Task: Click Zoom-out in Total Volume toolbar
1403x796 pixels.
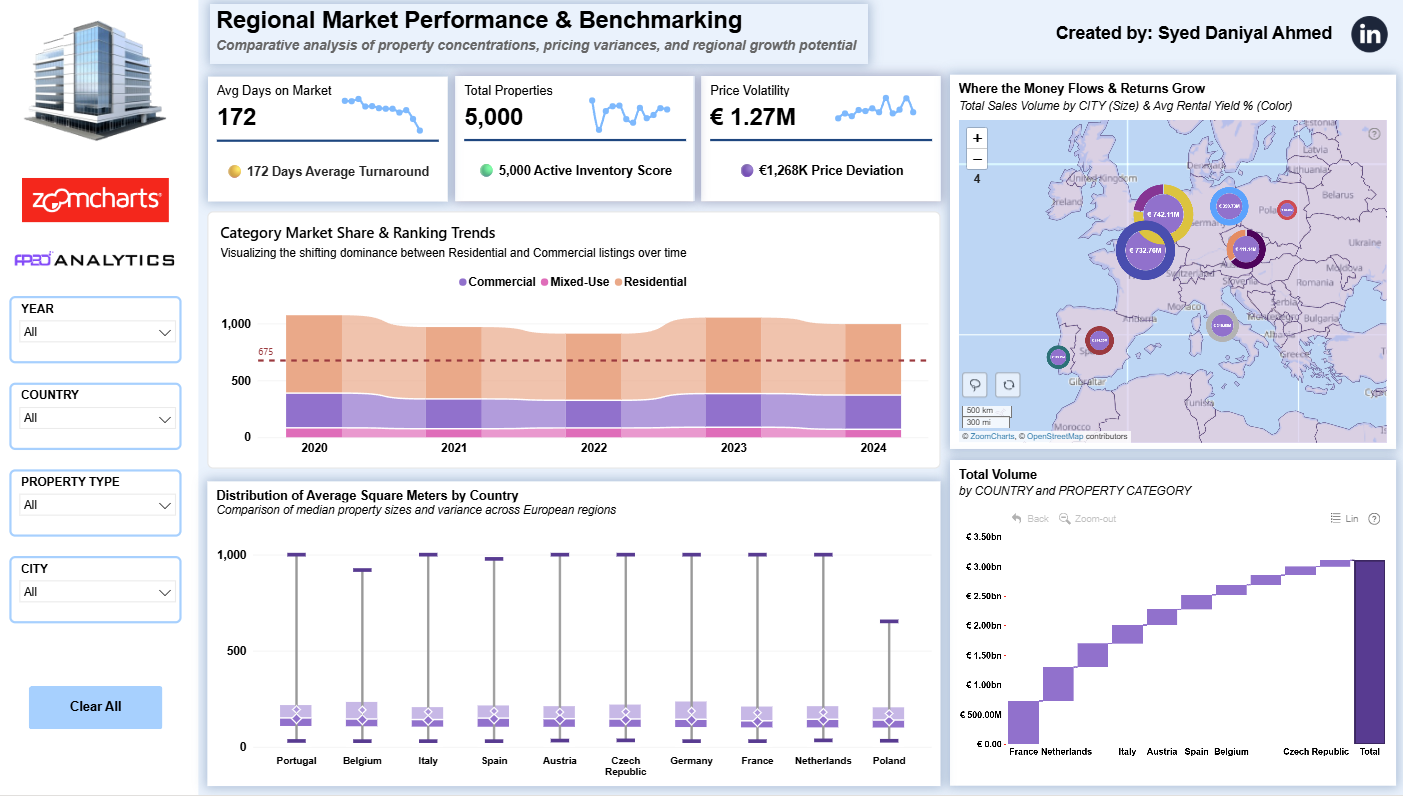Action: 1087,519
